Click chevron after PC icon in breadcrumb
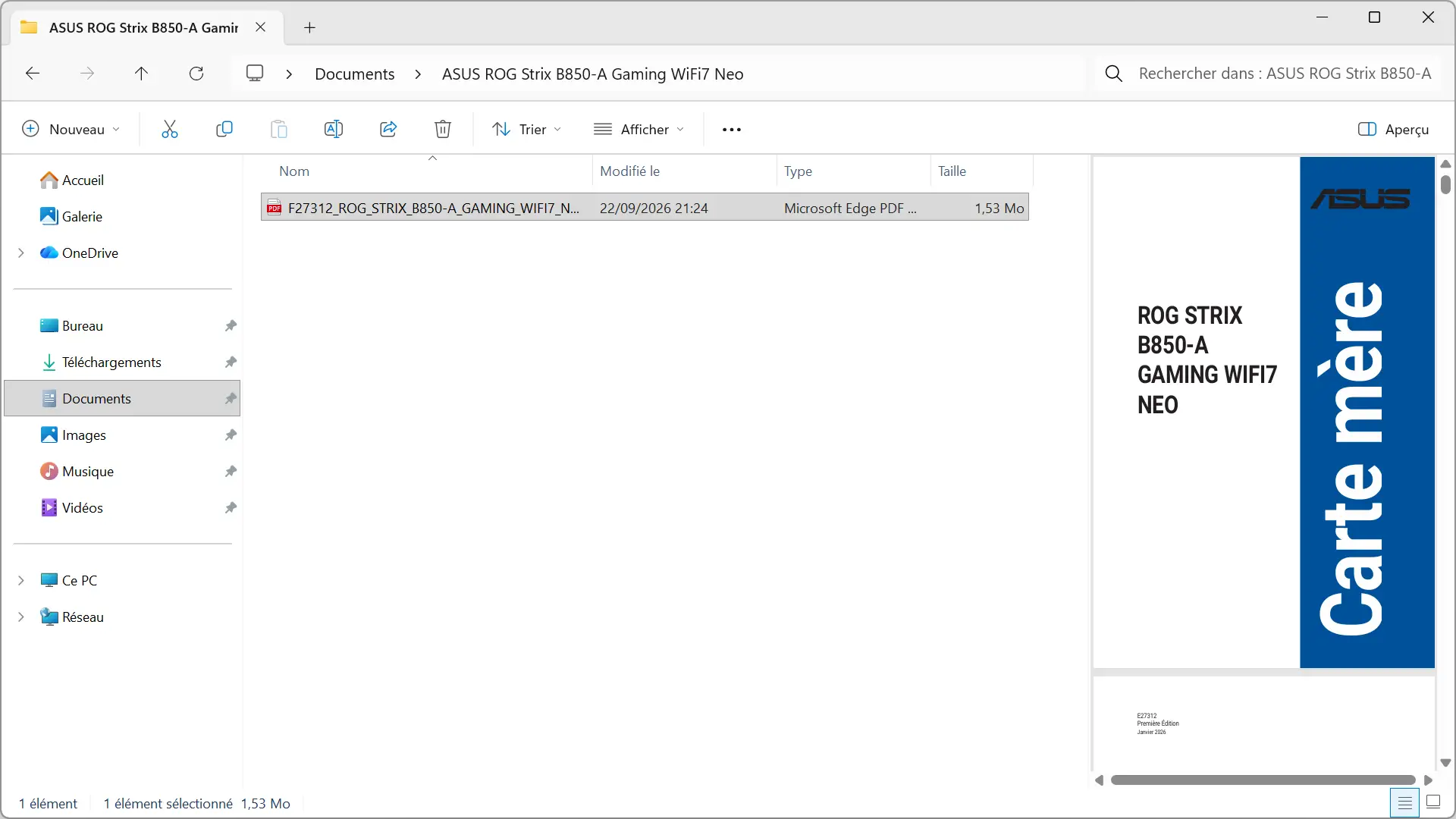1456x819 pixels. (x=289, y=74)
